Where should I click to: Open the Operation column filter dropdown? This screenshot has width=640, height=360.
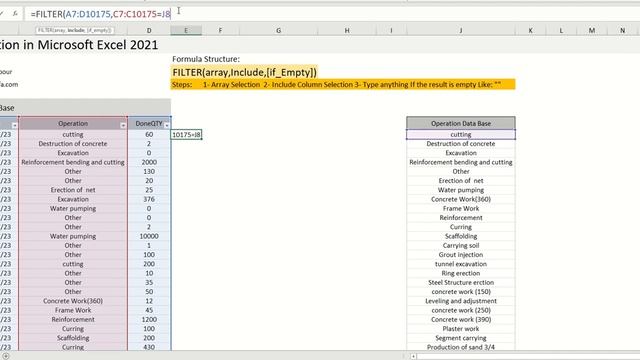coord(123,126)
